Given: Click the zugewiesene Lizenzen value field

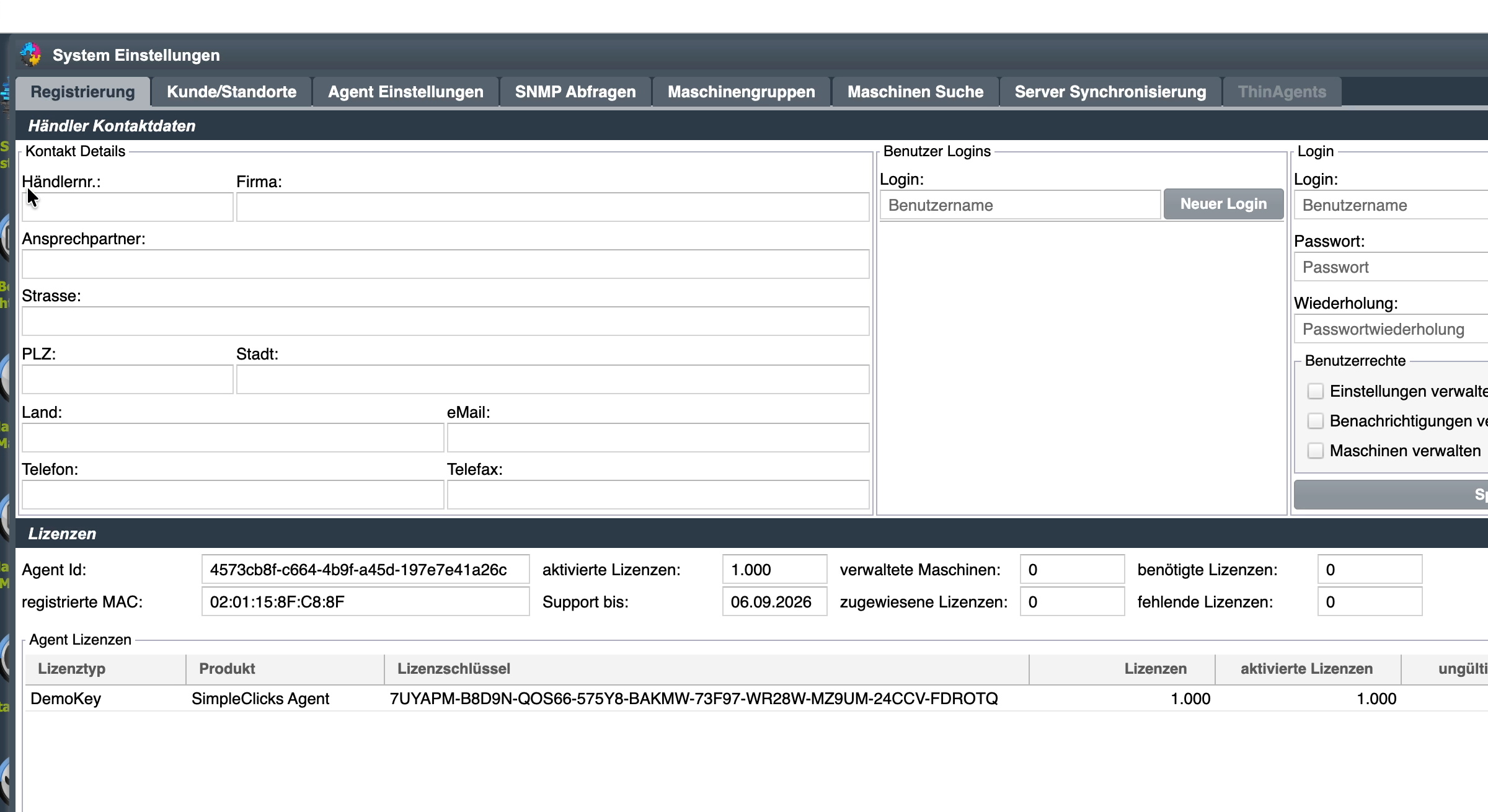Looking at the screenshot, I should [1073, 601].
